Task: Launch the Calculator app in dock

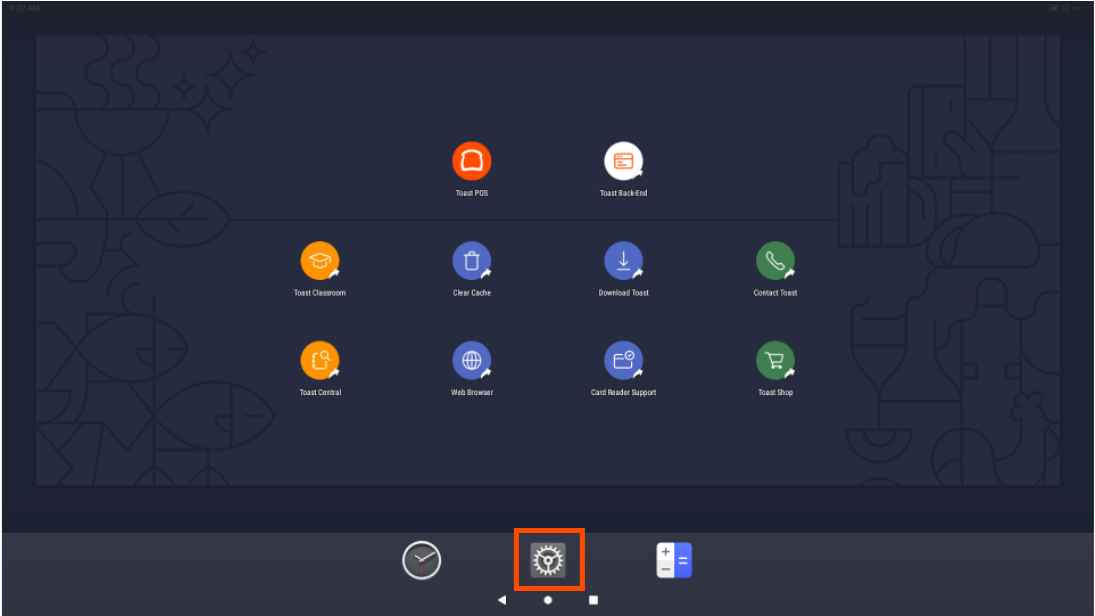Action: click(674, 560)
